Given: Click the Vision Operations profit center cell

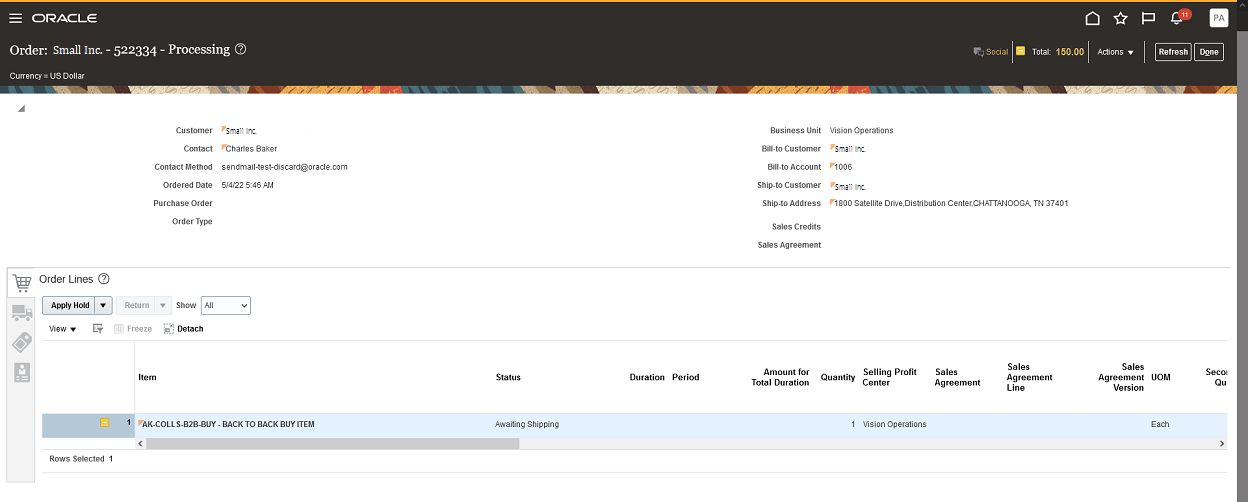Looking at the screenshot, I should click(x=895, y=425).
